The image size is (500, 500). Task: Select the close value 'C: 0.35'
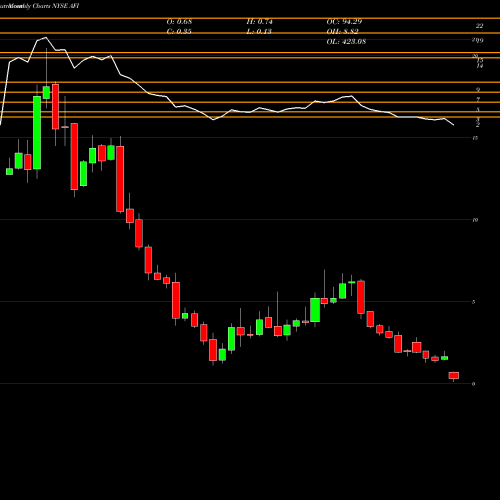point(179,32)
